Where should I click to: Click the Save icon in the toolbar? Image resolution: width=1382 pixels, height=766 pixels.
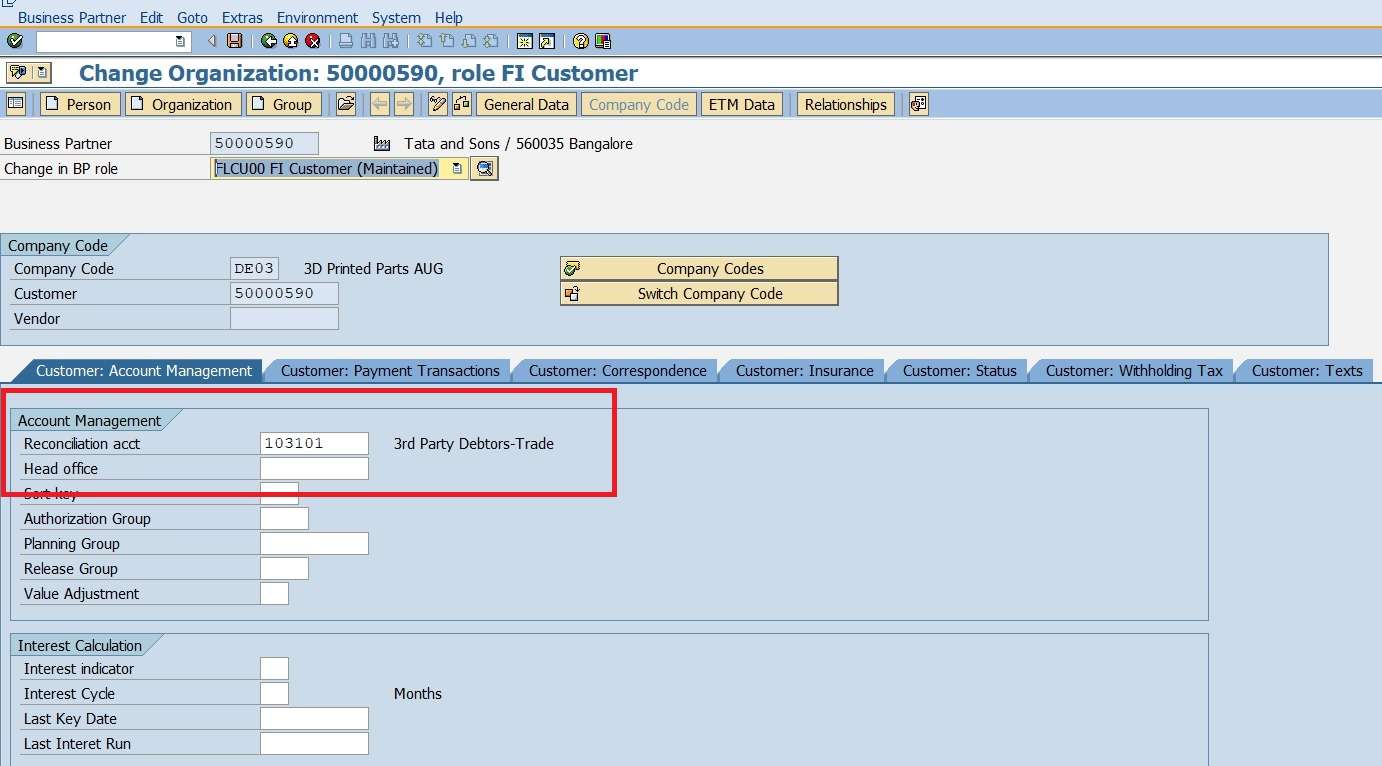coord(233,41)
